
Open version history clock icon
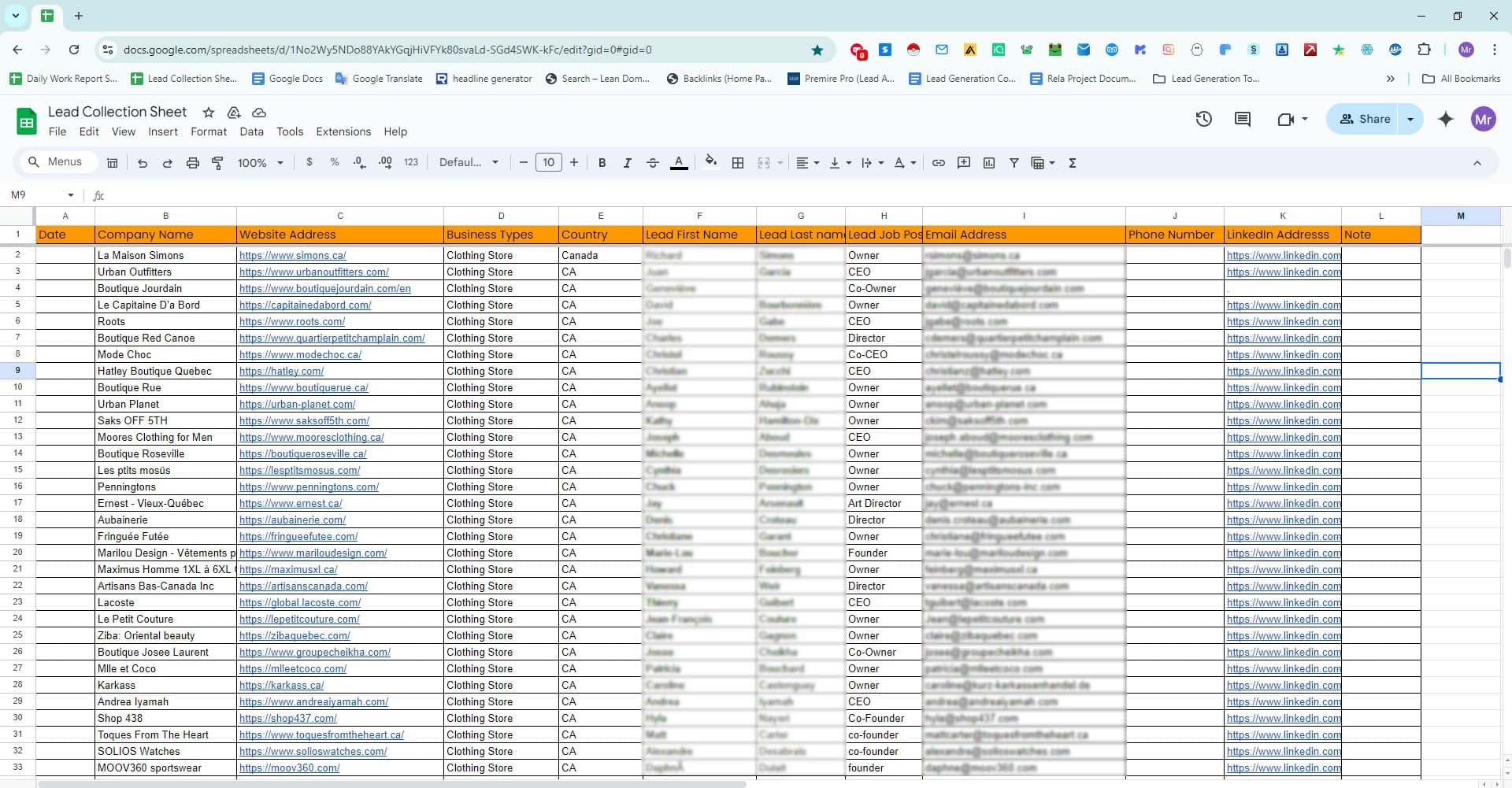[1204, 119]
